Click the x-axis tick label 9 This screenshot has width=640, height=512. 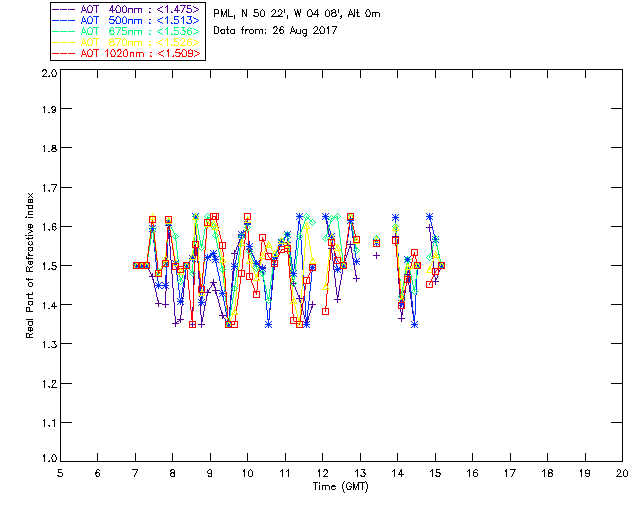210,473
